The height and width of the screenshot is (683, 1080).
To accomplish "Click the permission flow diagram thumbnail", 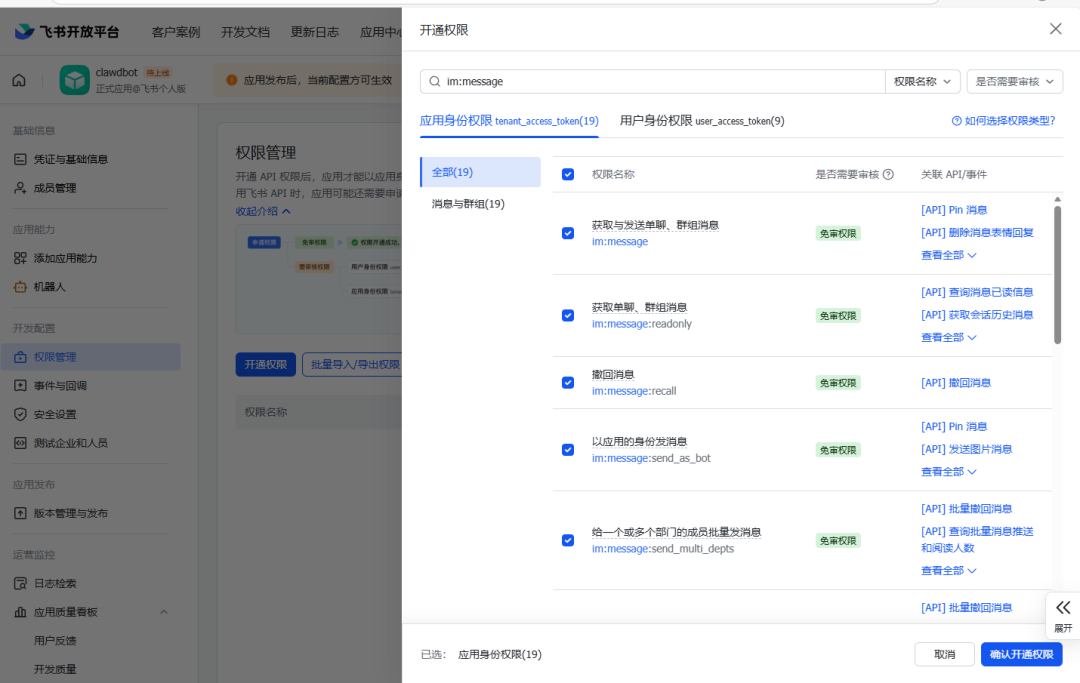I will [x=319, y=279].
